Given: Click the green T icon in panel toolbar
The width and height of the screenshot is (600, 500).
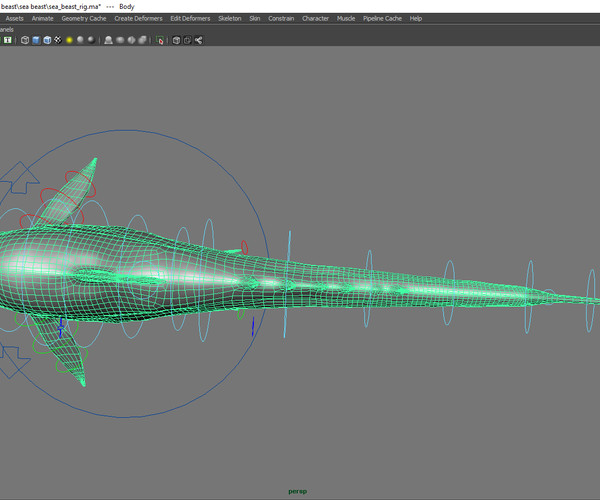Looking at the screenshot, I should click(8, 40).
